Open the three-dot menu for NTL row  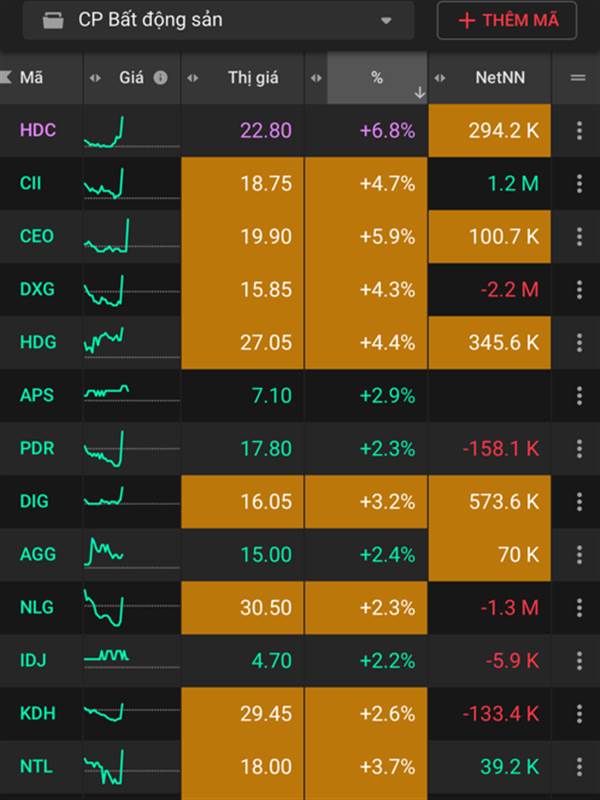579,766
